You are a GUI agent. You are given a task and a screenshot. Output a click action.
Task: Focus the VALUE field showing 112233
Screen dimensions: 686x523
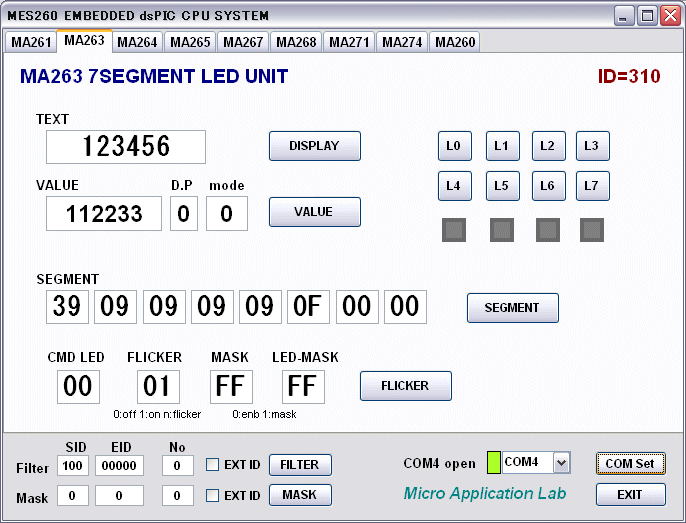pyautogui.click(x=104, y=214)
